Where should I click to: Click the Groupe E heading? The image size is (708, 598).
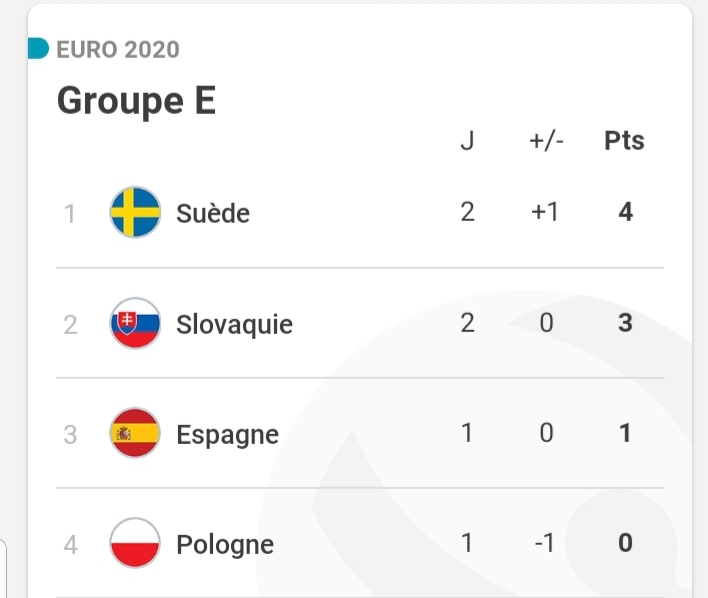pos(136,100)
